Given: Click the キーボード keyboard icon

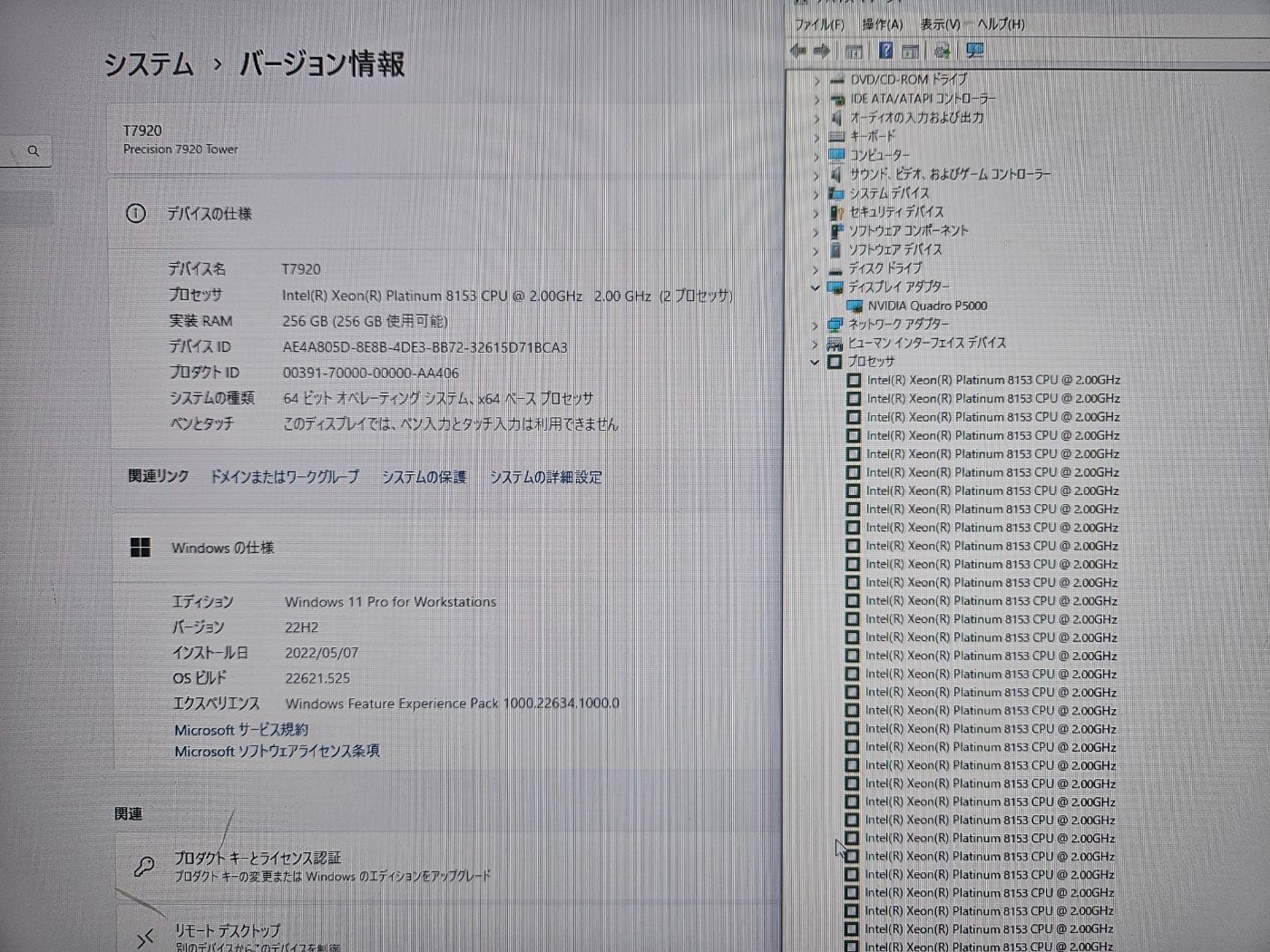Looking at the screenshot, I should (x=836, y=136).
